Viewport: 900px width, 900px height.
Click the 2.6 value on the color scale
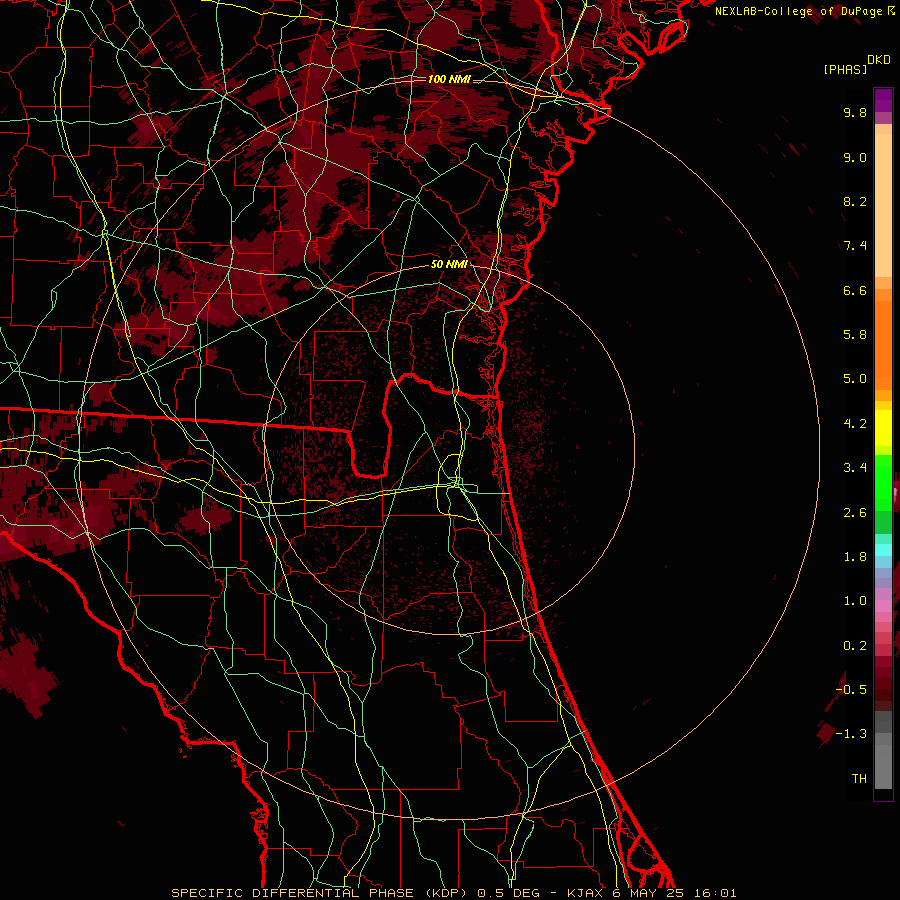click(855, 513)
